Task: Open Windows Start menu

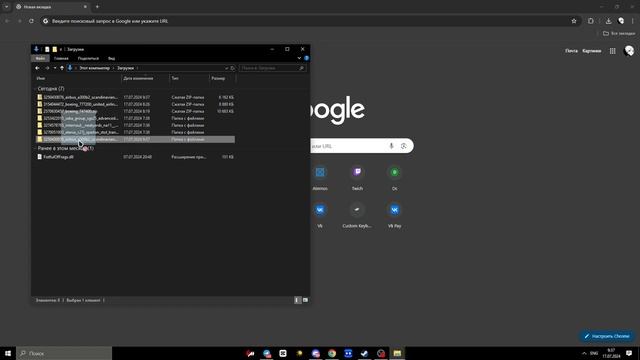Action: tap(8, 353)
